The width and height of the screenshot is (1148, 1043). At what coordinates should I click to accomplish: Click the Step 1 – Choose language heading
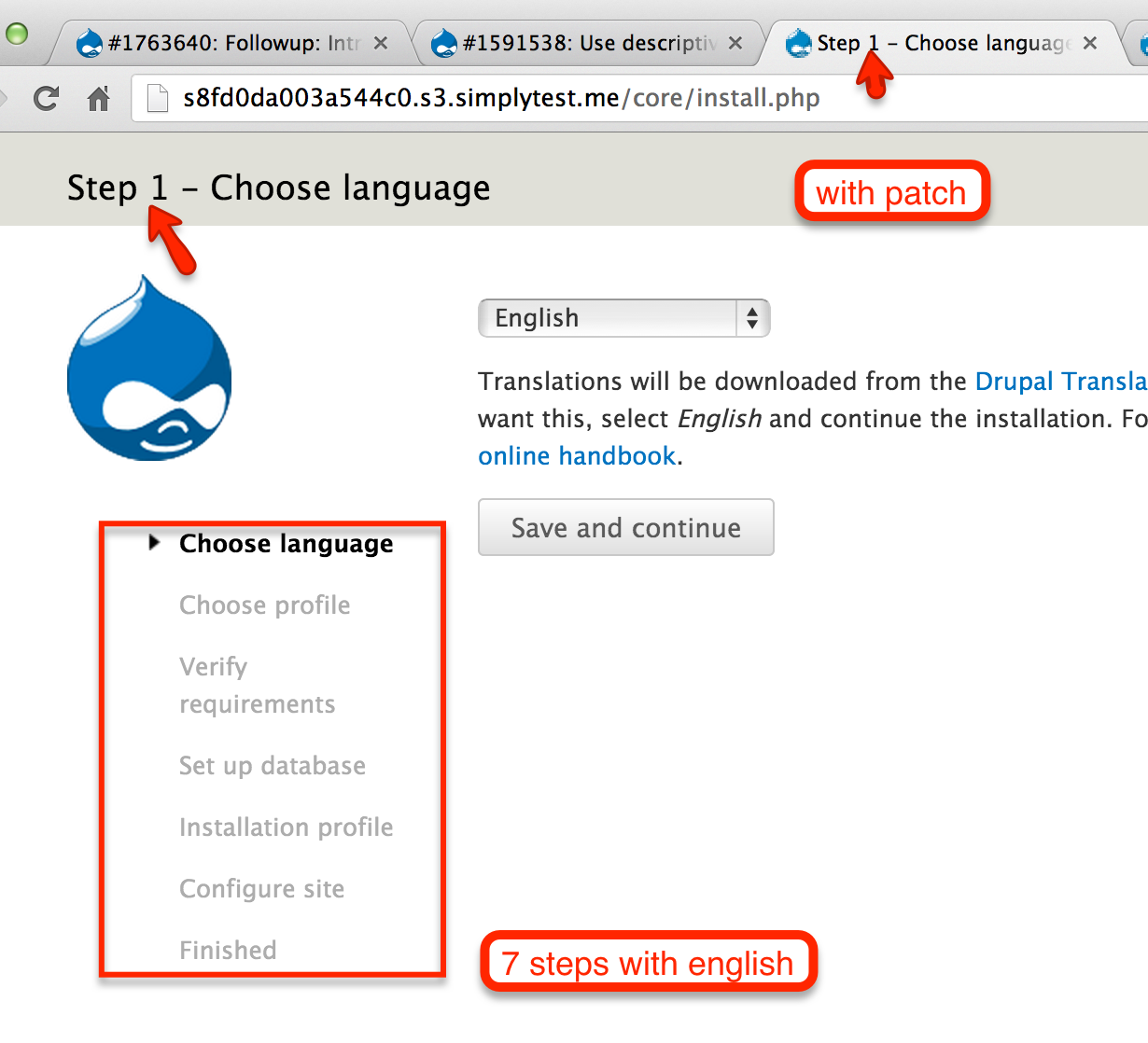pyautogui.click(x=279, y=188)
